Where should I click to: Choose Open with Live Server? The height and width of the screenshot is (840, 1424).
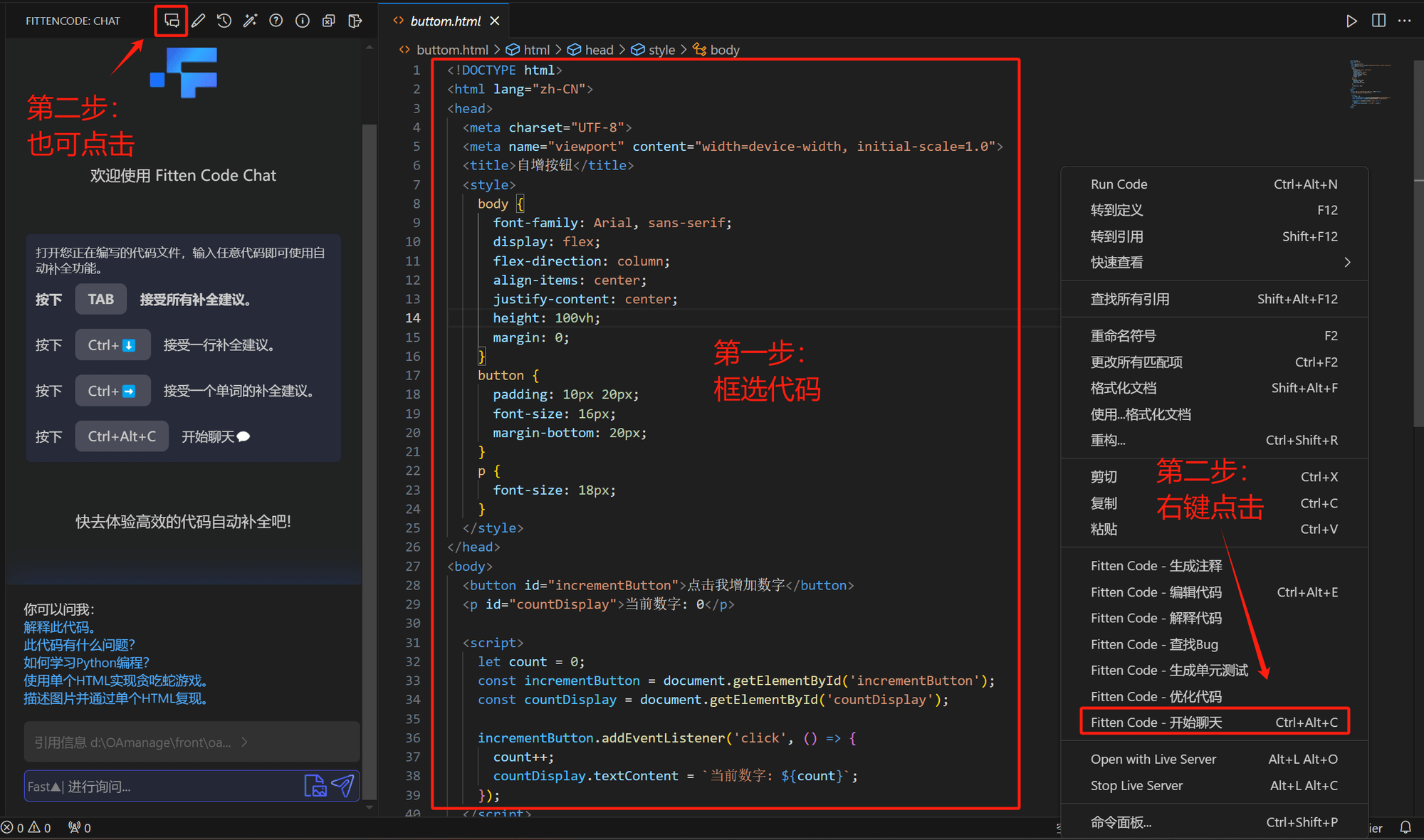(x=1214, y=760)
